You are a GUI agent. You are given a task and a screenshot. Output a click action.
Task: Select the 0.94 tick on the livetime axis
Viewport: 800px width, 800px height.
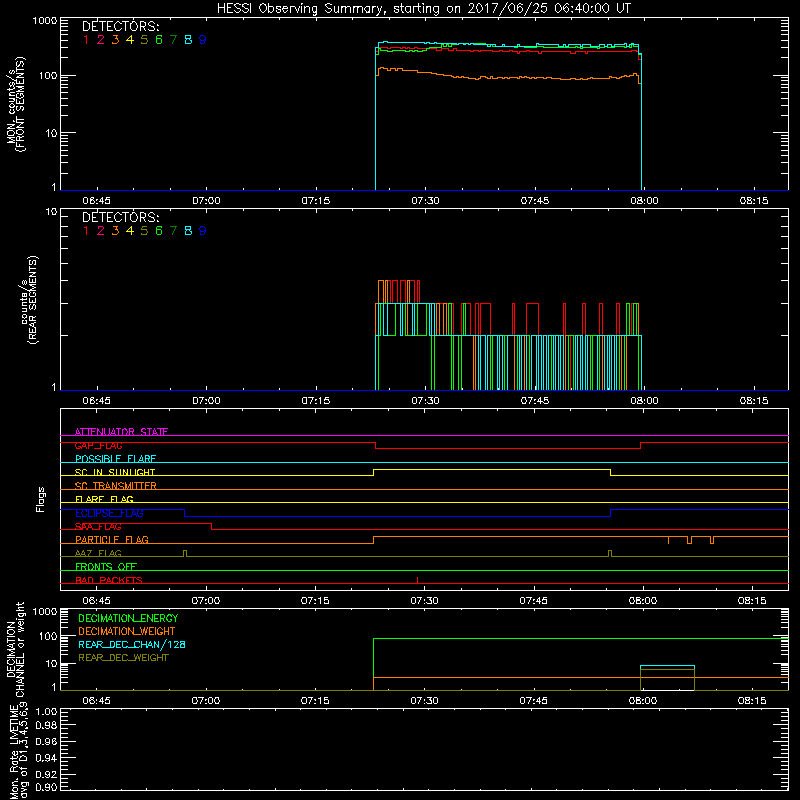(46, 759)
